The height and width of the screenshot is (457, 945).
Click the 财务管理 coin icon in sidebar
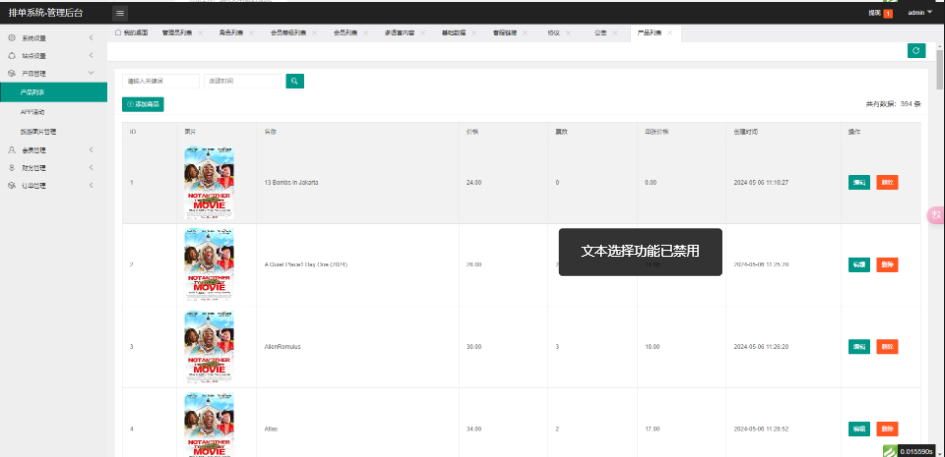coord(12,168)
